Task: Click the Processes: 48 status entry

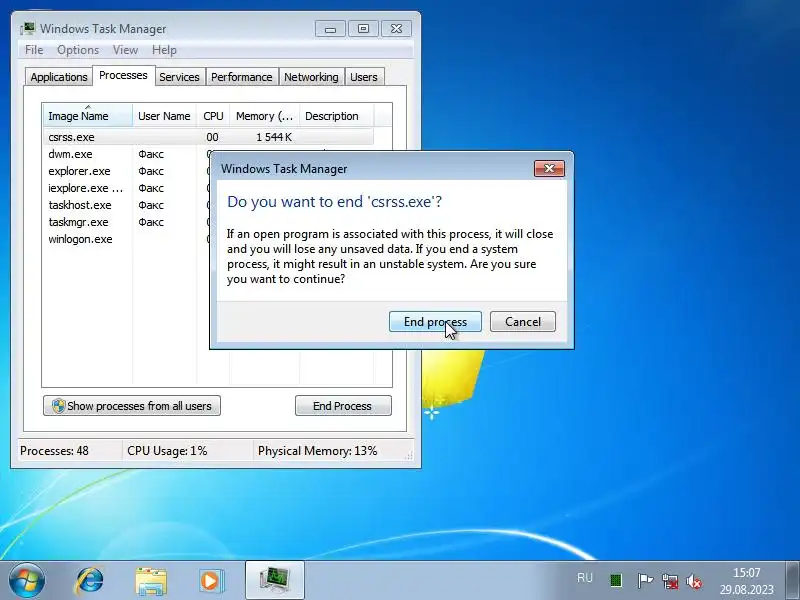Action: point(54,451)
